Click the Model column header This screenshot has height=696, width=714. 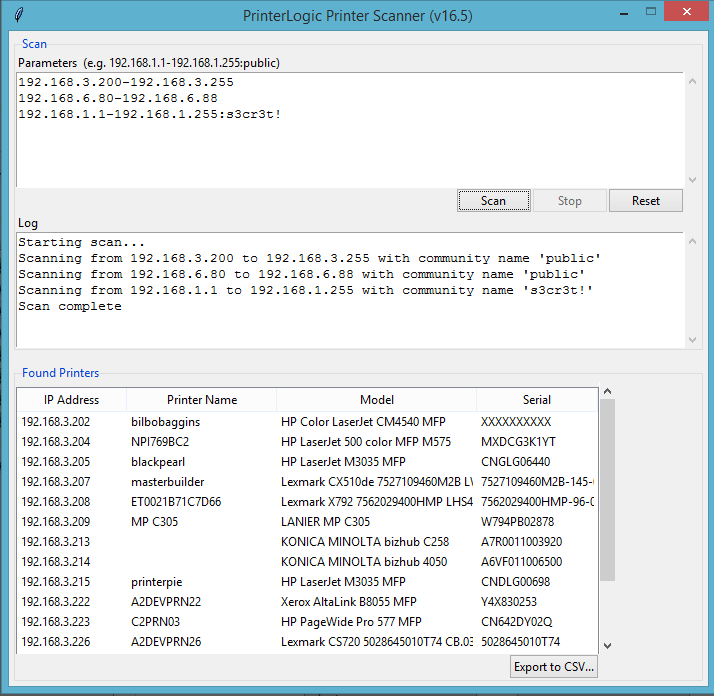377,399
